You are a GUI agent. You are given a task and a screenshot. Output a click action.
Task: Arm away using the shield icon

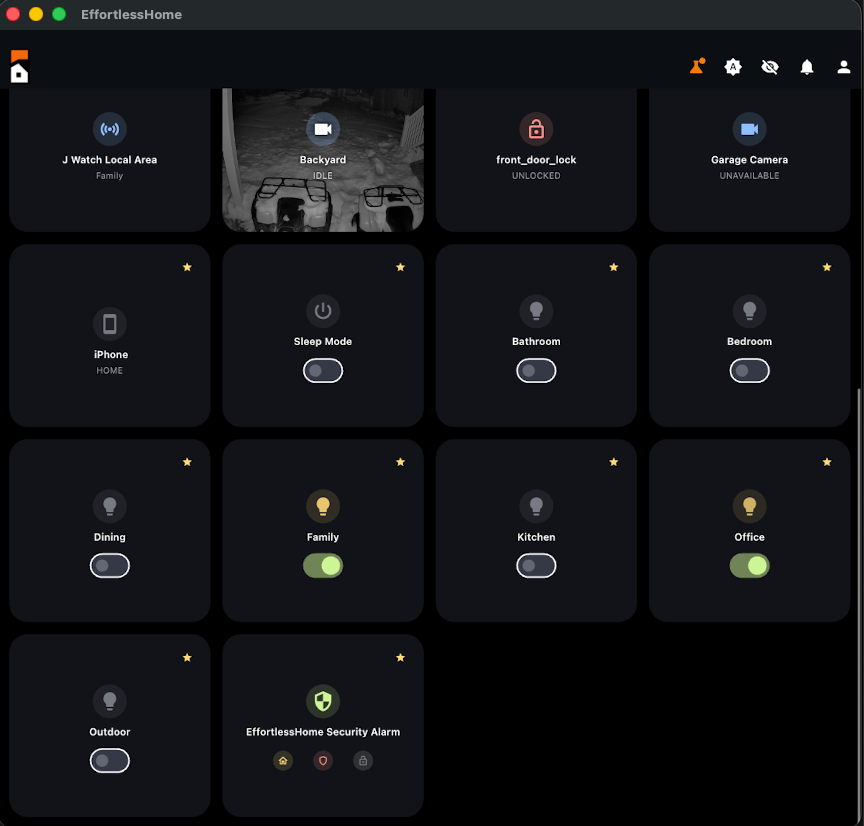click(322, 760)
